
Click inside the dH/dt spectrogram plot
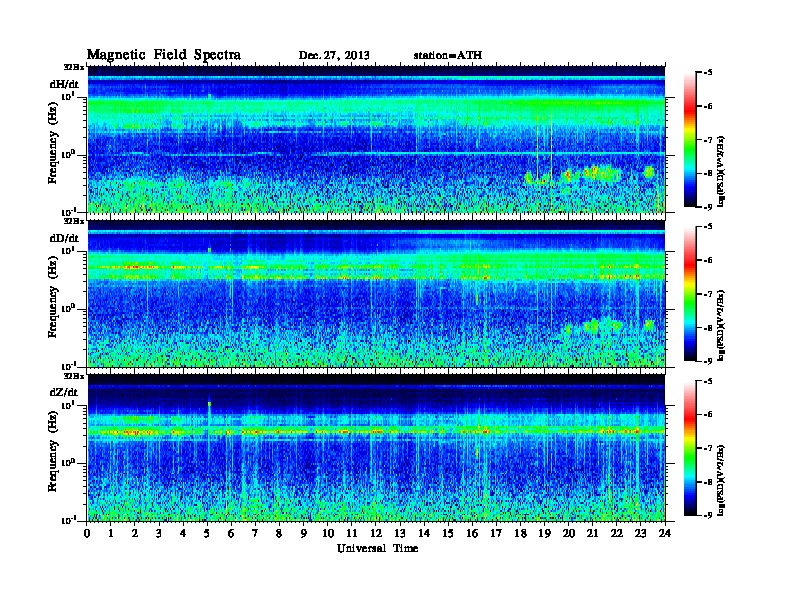click(376, 139)
